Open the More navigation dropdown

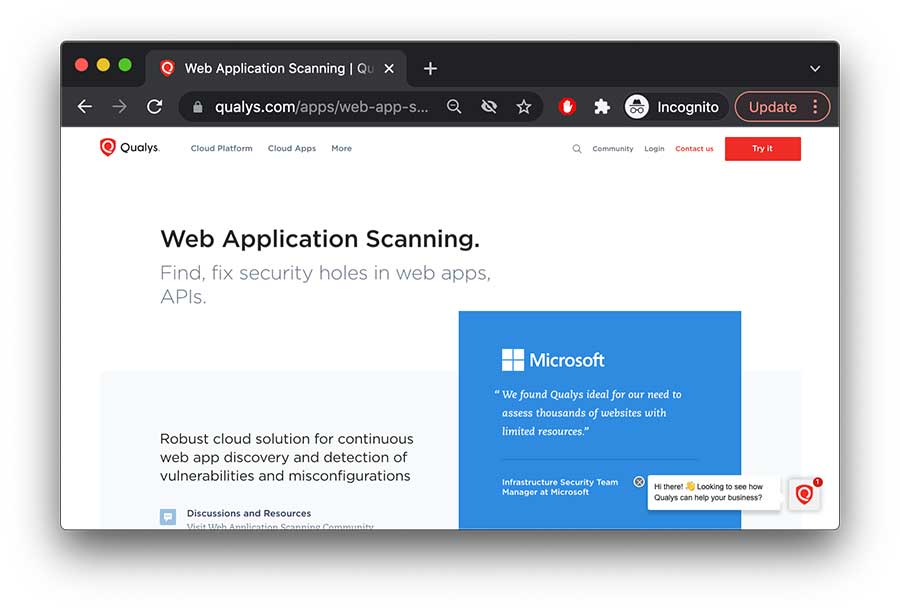pos(341,148)
